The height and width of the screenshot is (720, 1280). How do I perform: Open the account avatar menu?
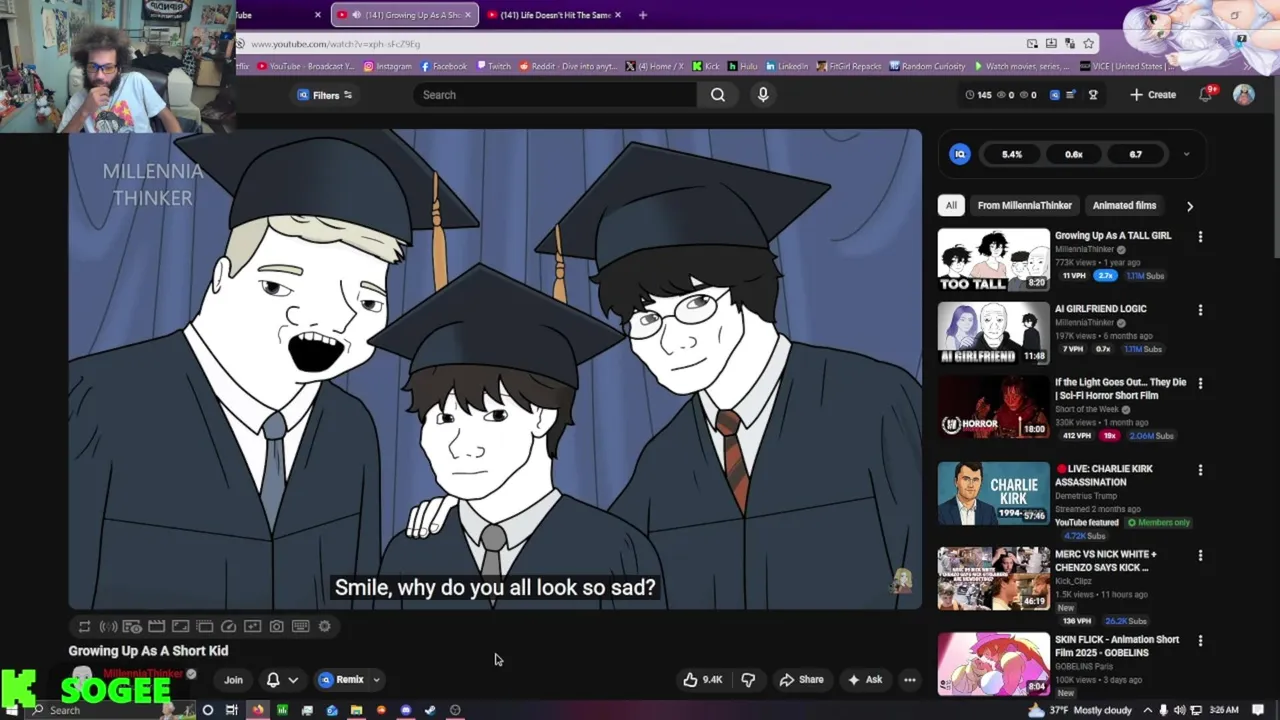click(1244, 94)
